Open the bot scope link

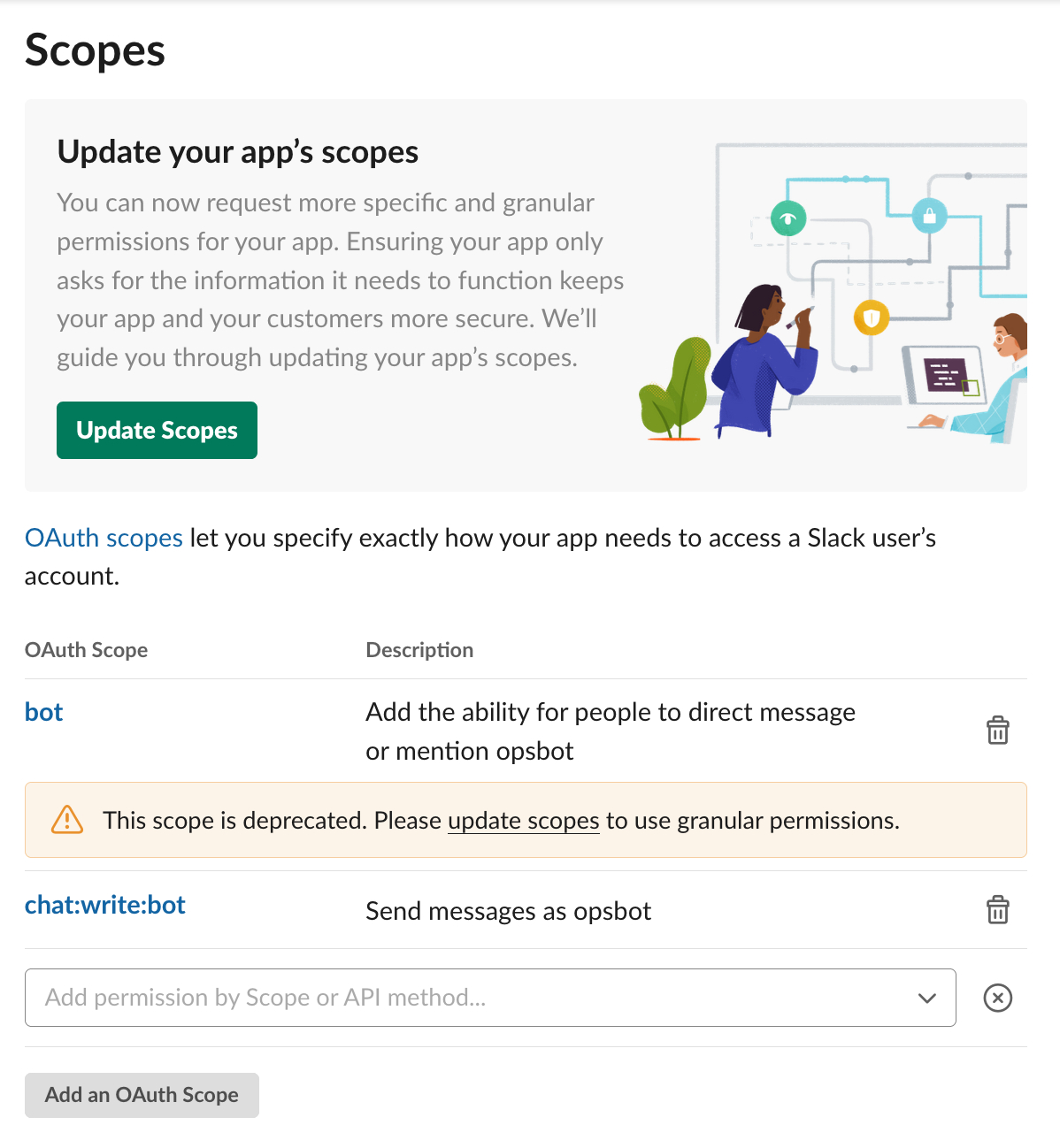[44, 712]
